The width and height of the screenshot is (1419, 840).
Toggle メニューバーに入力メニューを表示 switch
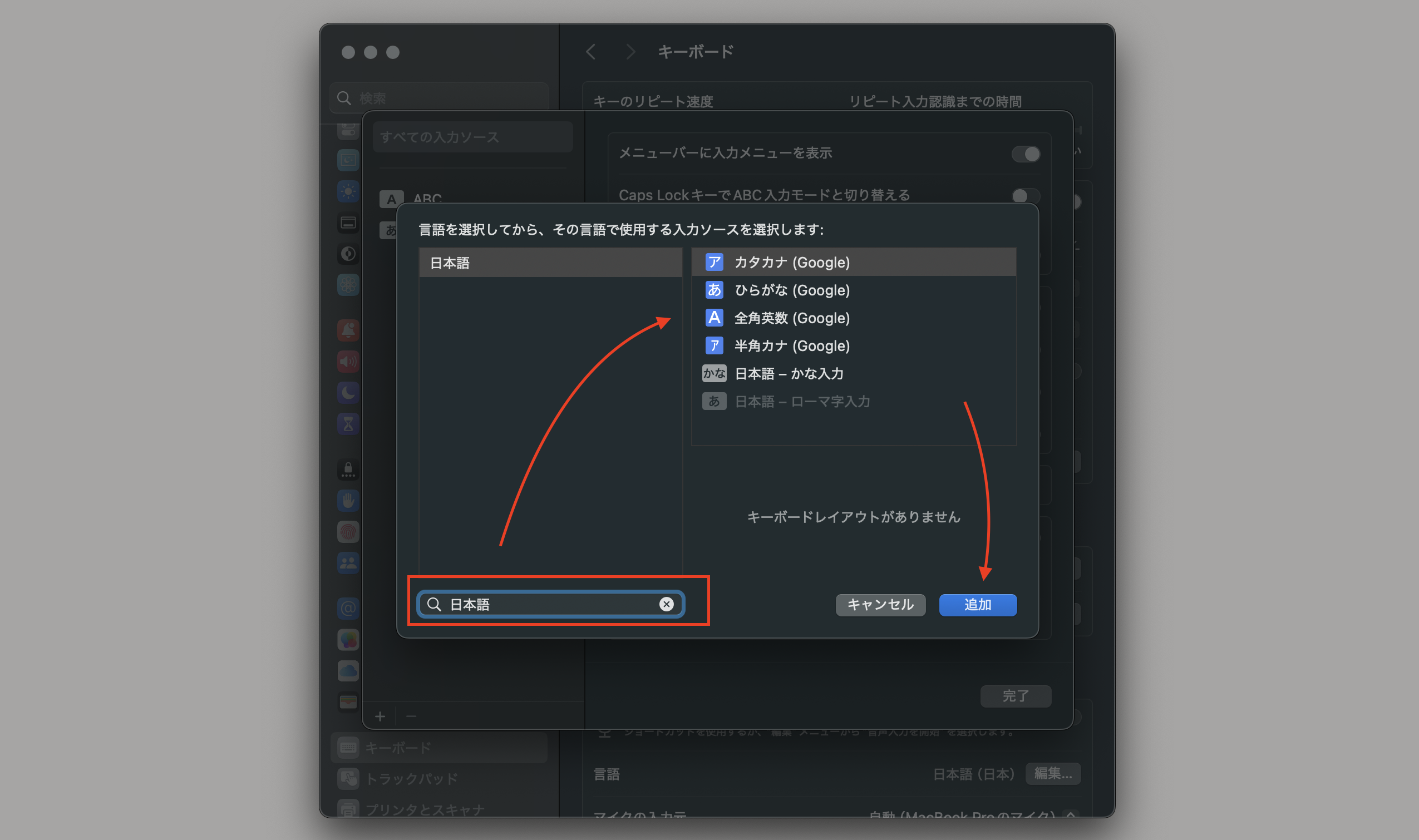(x=1026, y=154)
